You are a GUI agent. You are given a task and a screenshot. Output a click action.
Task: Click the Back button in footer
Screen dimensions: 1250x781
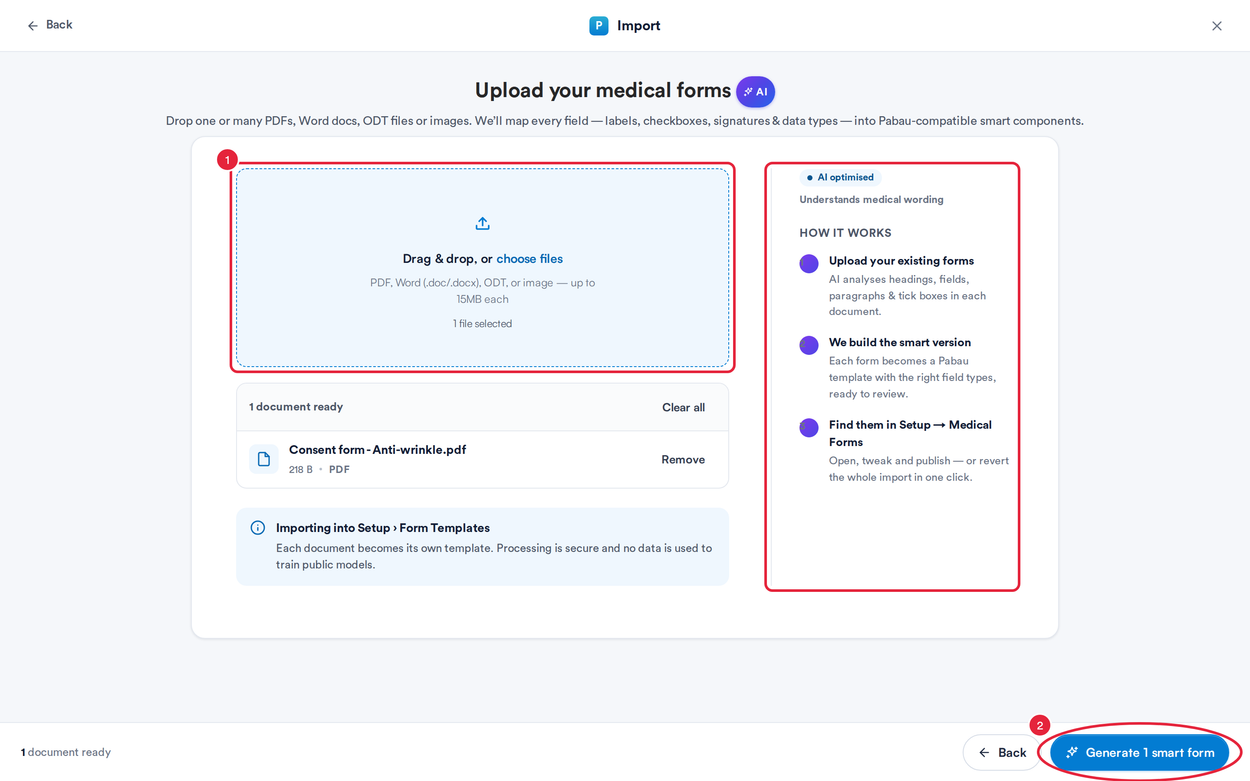(1002, 753)
